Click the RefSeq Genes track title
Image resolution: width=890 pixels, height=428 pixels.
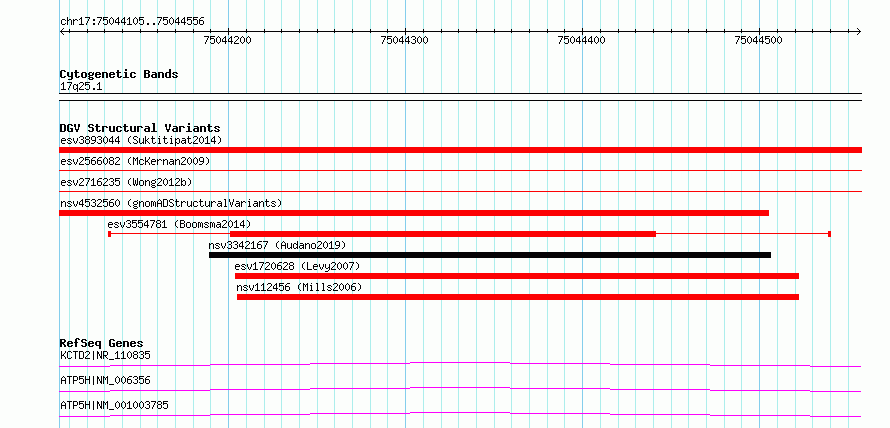point(102,343)
